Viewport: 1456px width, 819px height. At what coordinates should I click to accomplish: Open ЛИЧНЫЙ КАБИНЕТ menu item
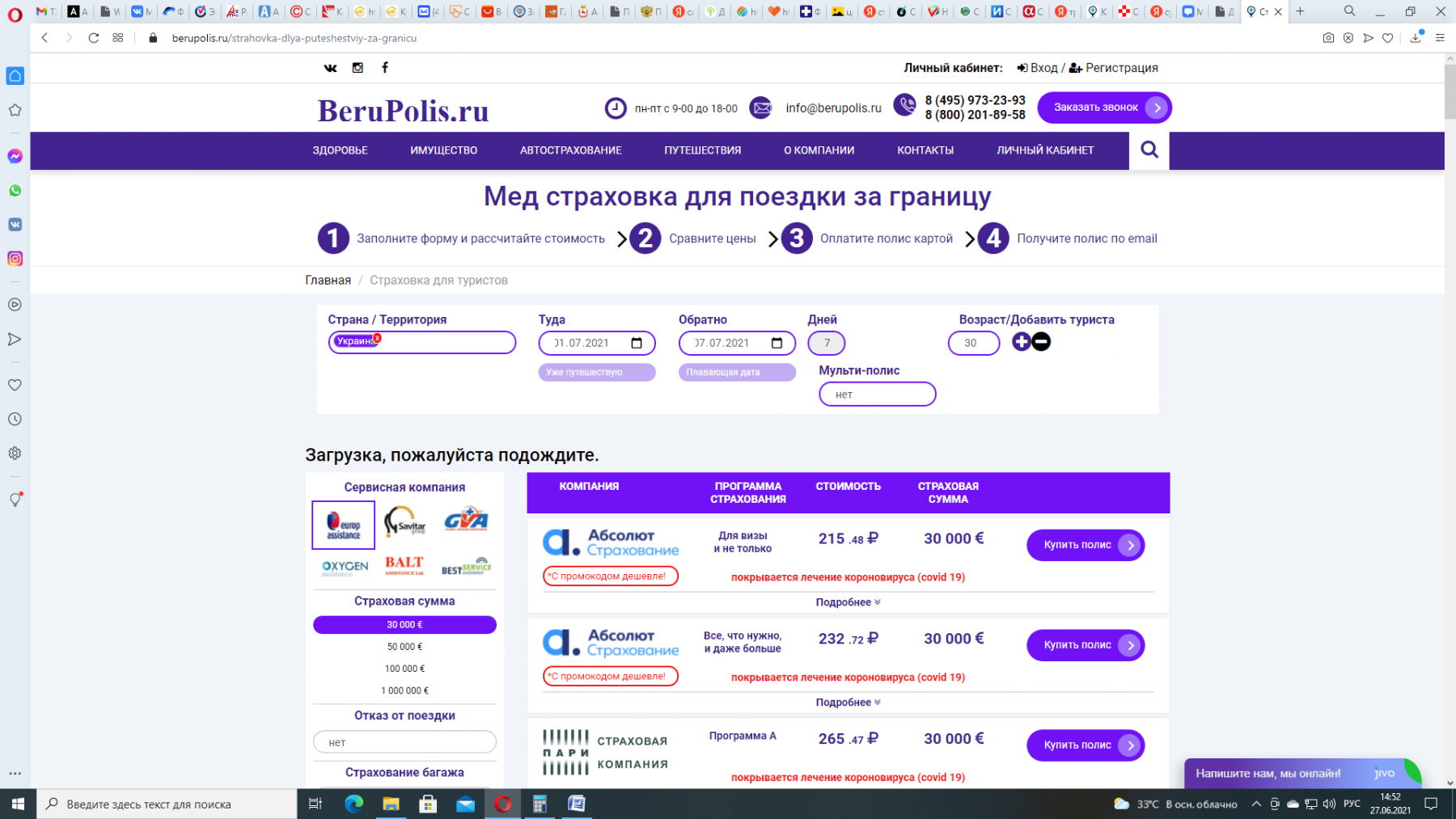tap(1045, 150)
